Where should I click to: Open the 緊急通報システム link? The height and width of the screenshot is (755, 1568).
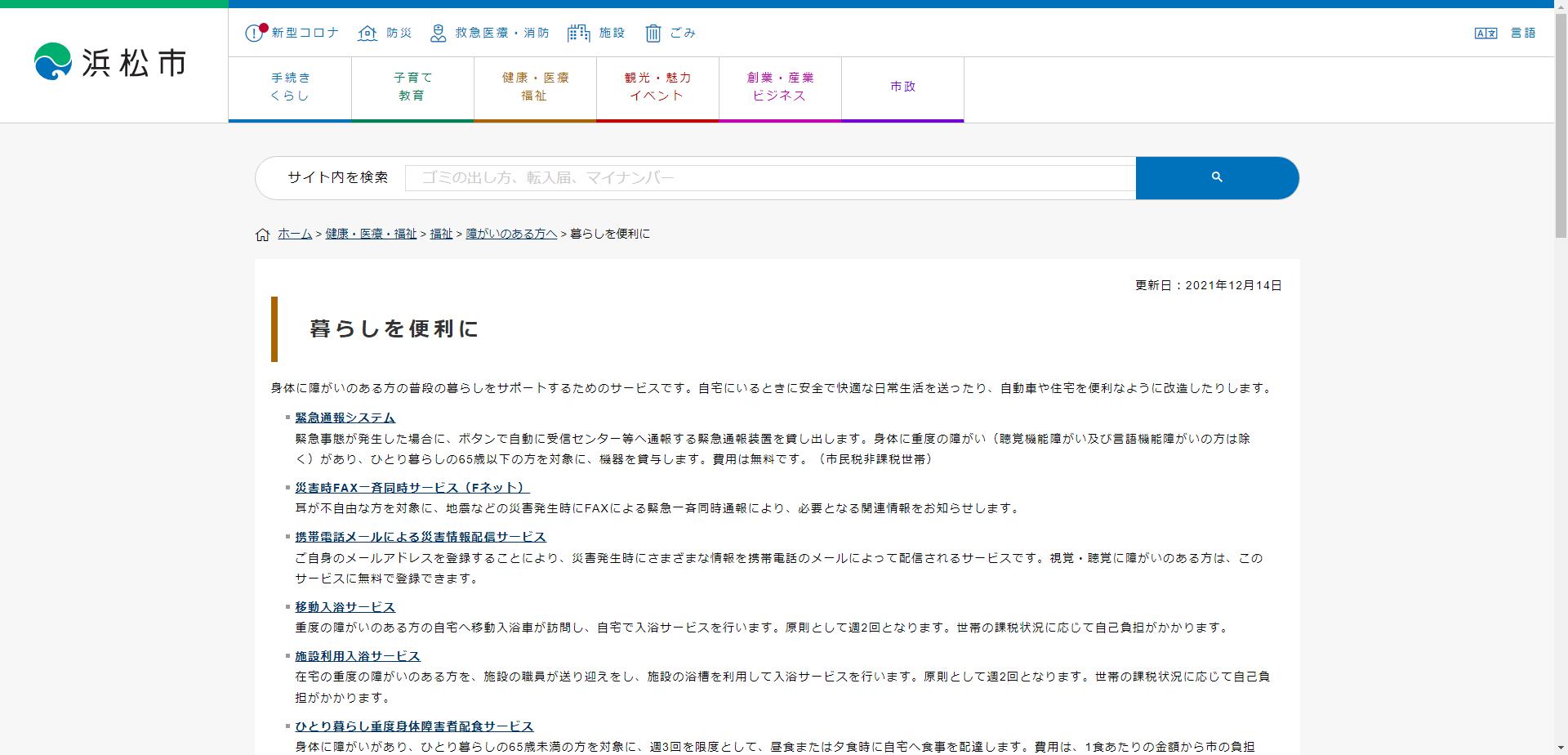coord(345,418)
